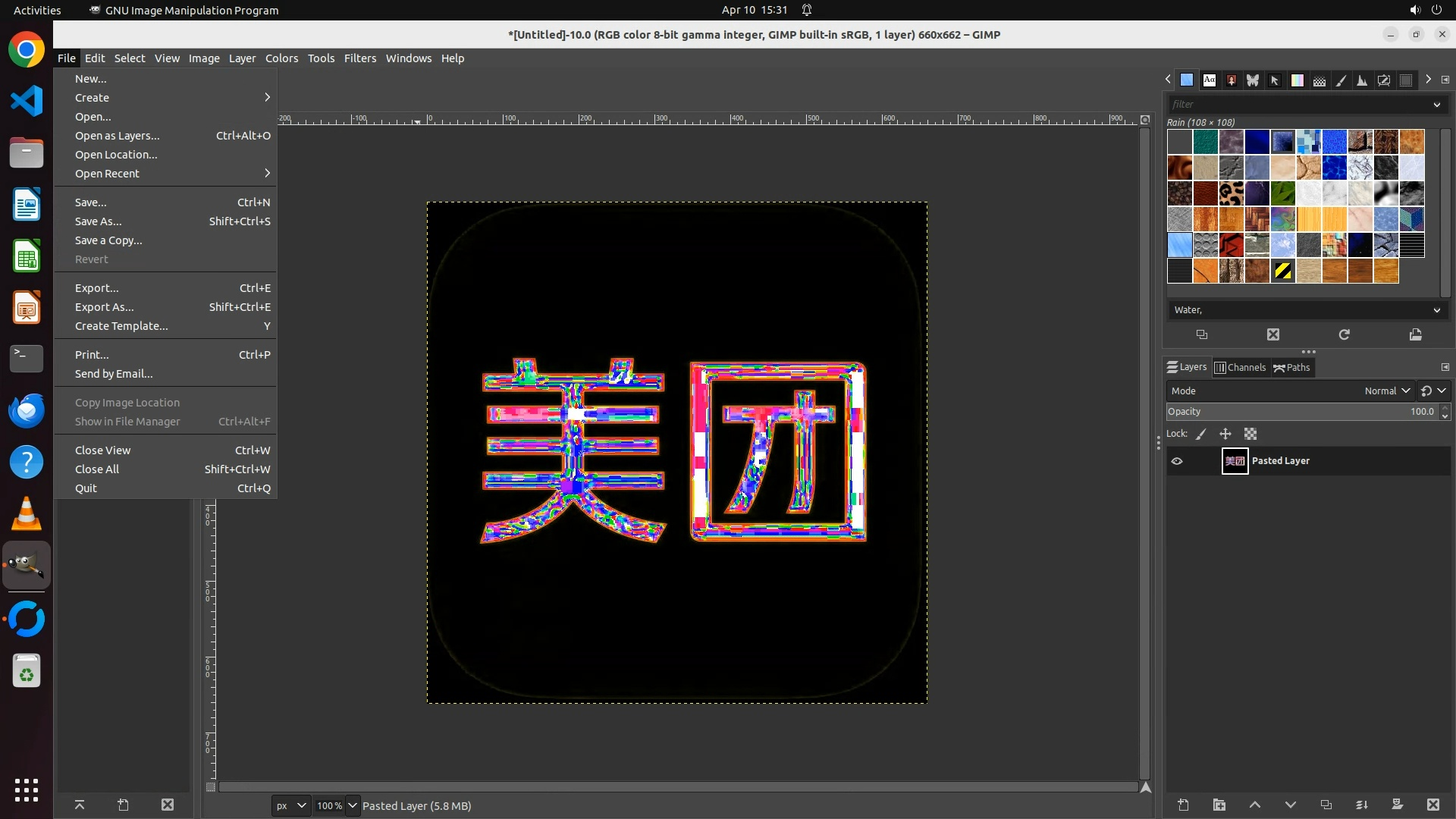Viewport: 1456px width, 819px height.
Task: Click Open as Layers... menu entry
Action: click(117, 136)
